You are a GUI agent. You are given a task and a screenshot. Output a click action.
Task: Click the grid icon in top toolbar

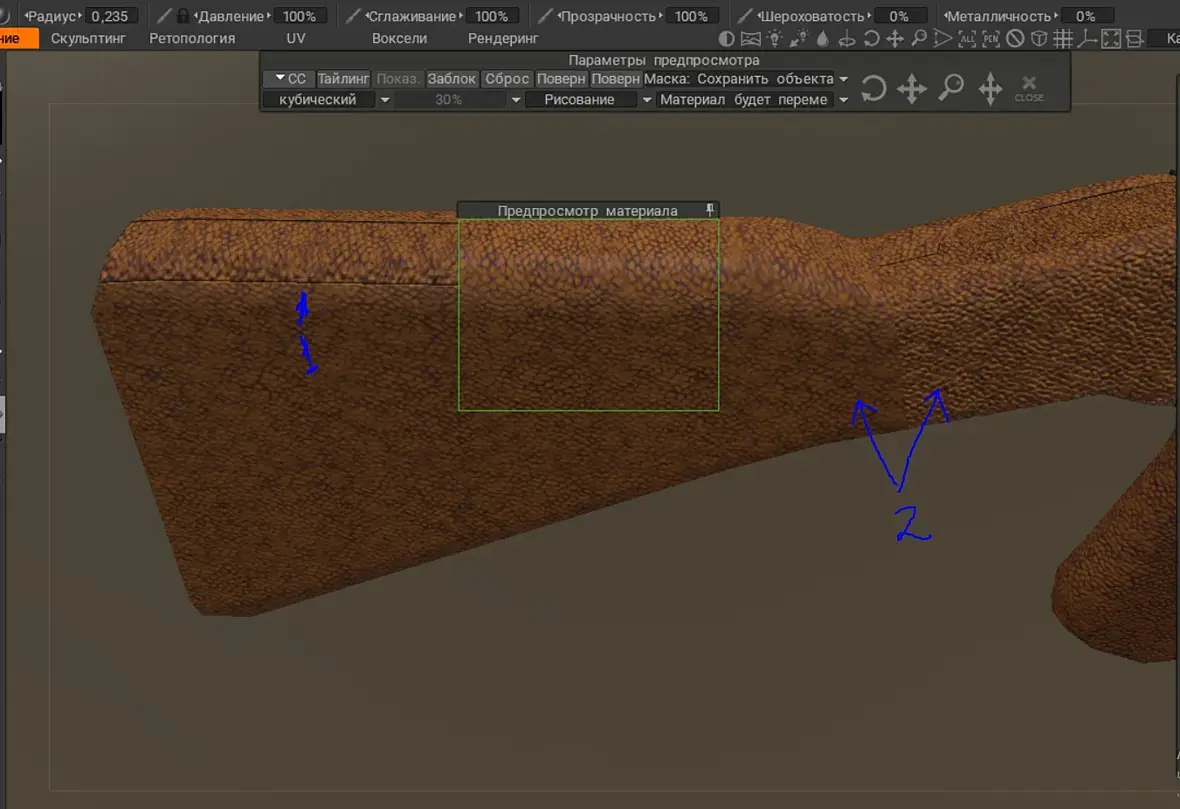(x=1064, y=39)
